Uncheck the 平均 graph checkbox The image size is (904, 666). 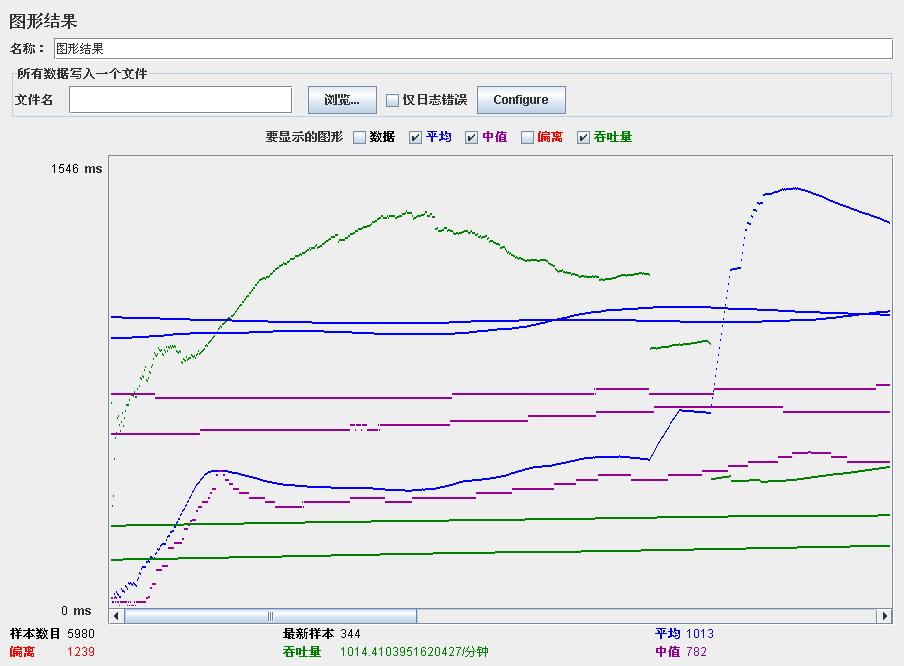pyautogui.click(x=415, y=137)
